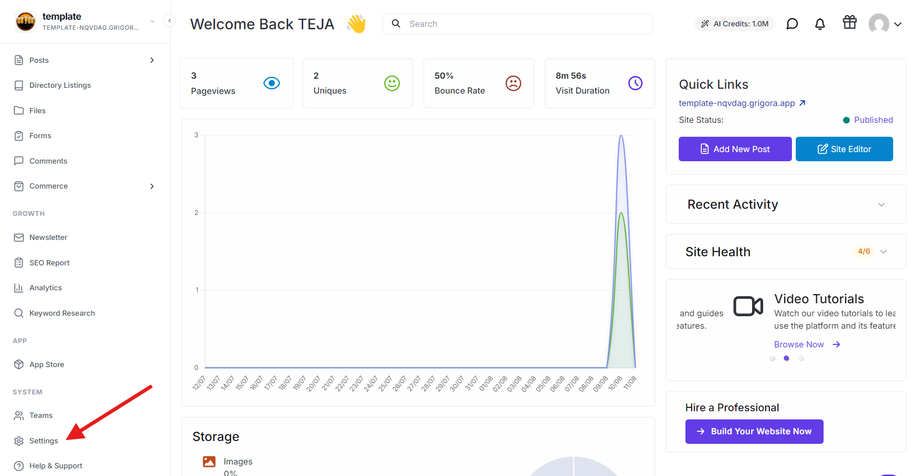Click the Visit Duration clock icon
Image resolution: width=920 pixels, height=476 pixels.
pyautogui.click(x=635, y=83)
